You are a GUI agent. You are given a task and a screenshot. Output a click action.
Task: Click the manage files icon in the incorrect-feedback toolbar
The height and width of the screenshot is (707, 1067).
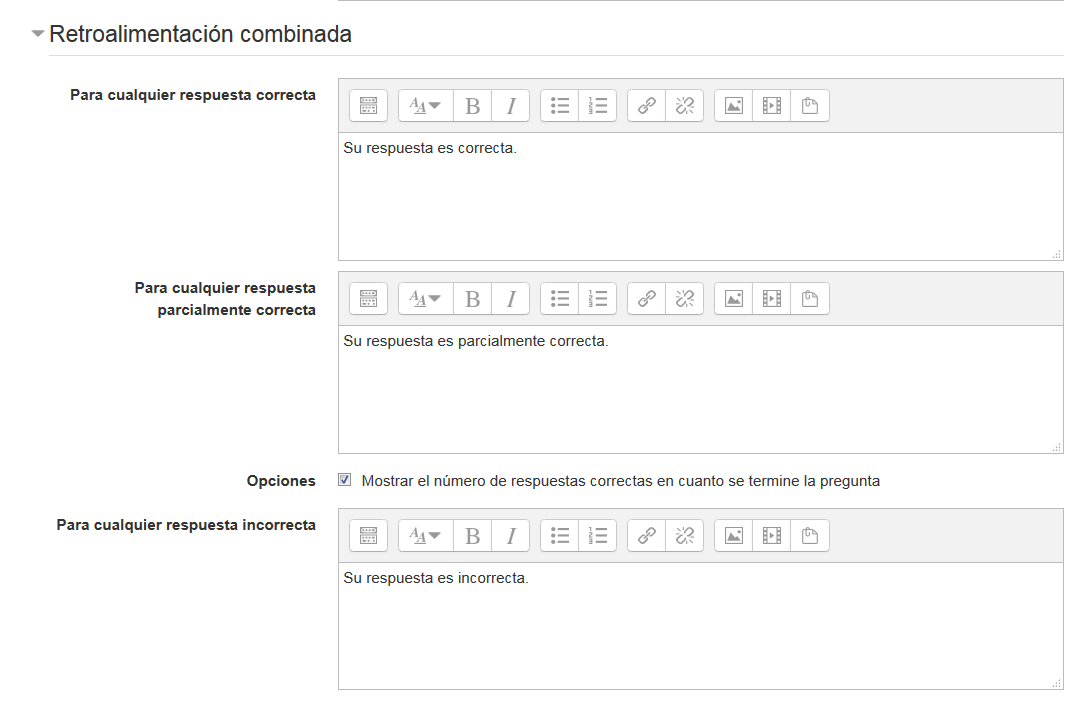809,535
